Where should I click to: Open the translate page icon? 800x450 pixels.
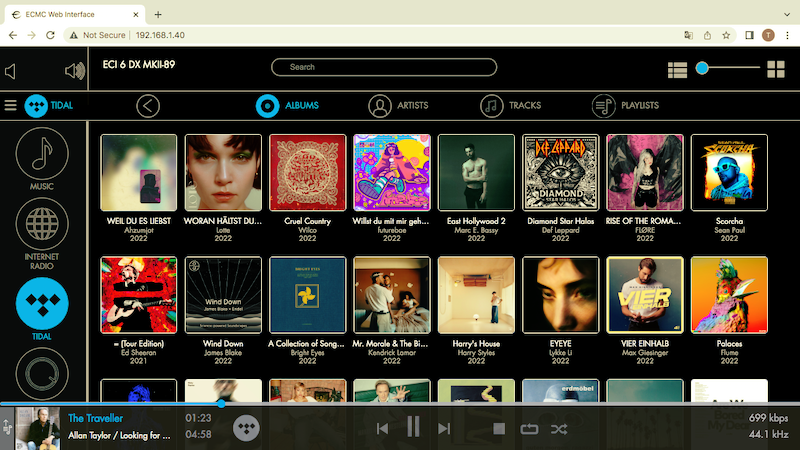(688, 35)
